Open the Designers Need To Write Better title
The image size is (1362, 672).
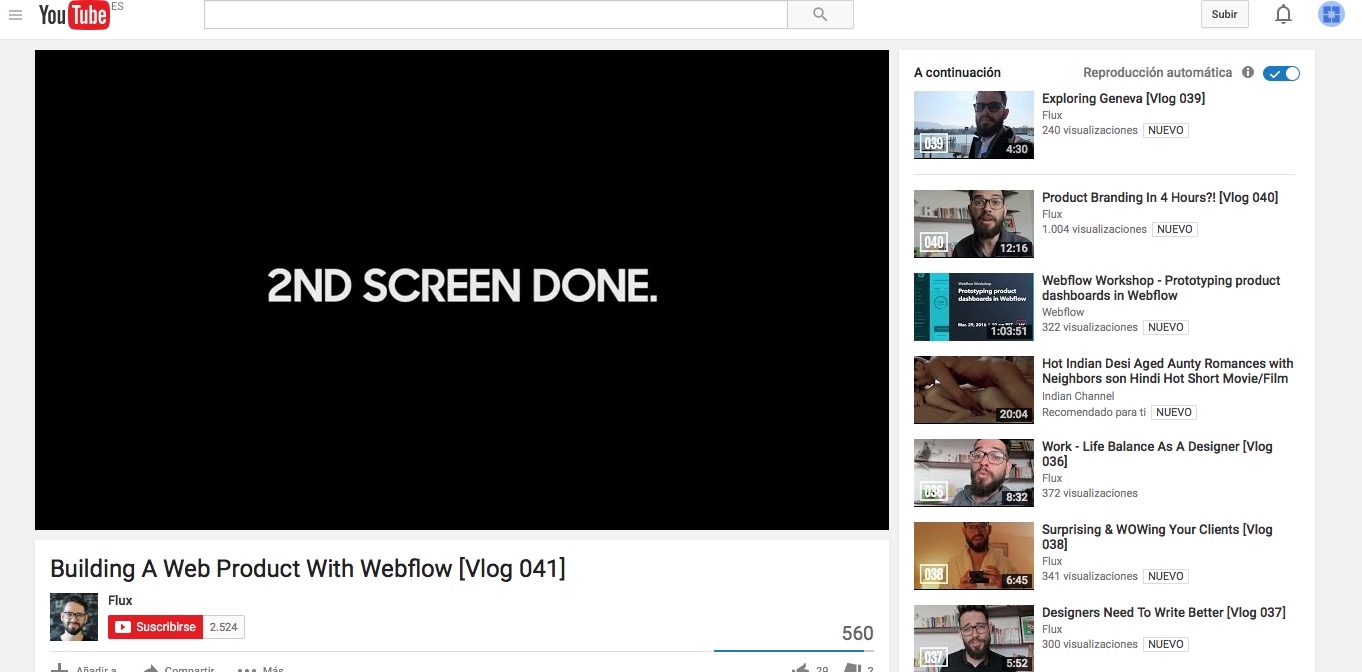(1164, 613)
